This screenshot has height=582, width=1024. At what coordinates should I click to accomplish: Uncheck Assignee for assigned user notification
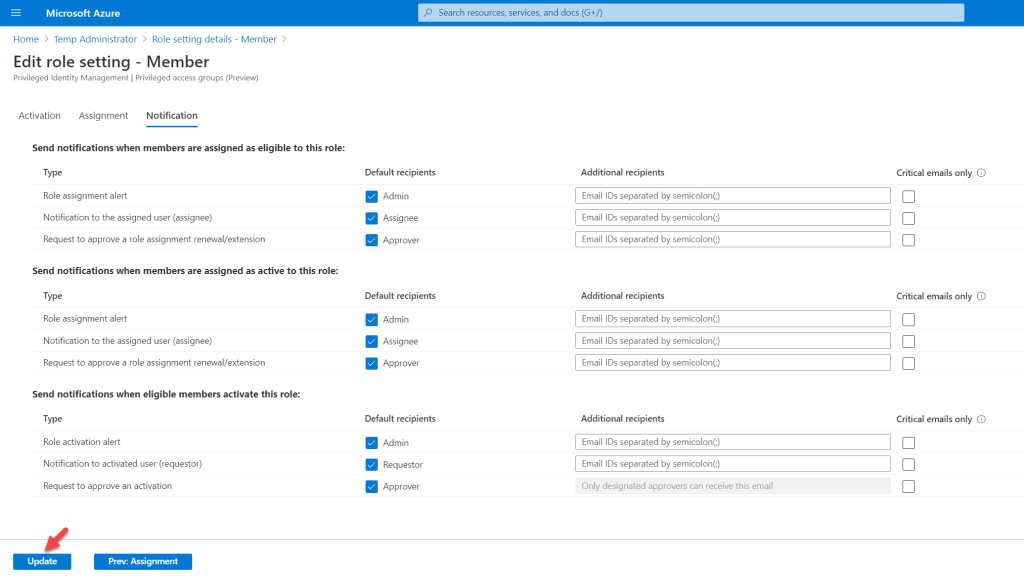point(370,217)
